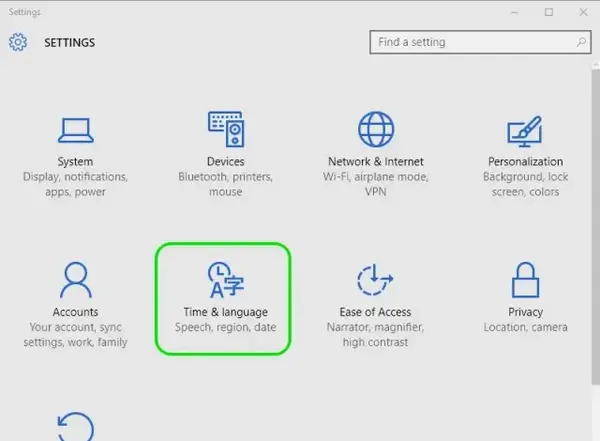This screenshot has width=600, height=441.
Task: Click the Privacy label
Action: [x=525, y=312]
